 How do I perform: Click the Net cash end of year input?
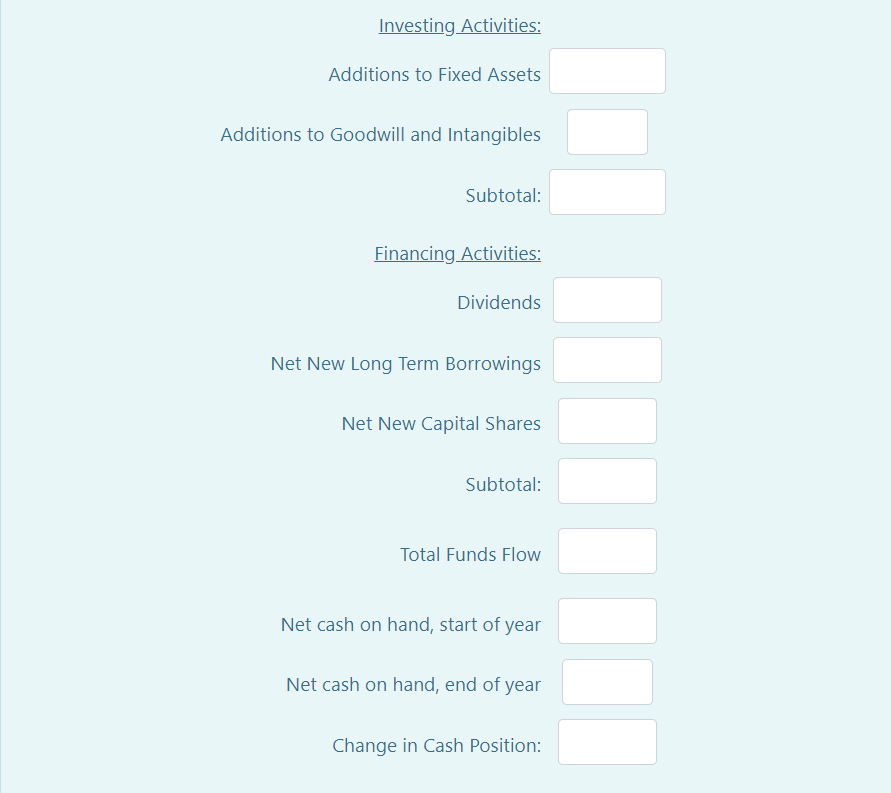607,682
